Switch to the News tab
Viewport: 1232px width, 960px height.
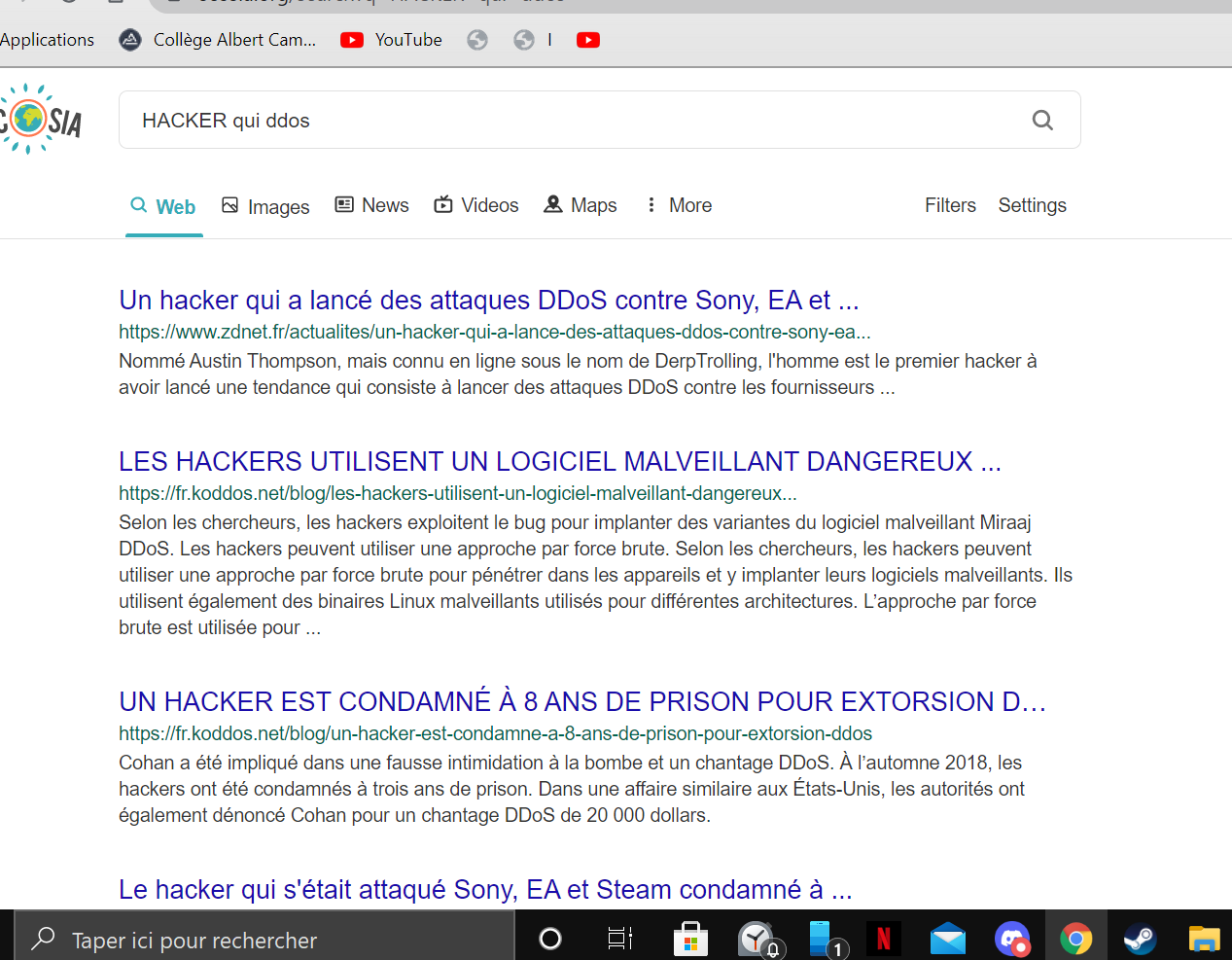coord(372,205)
